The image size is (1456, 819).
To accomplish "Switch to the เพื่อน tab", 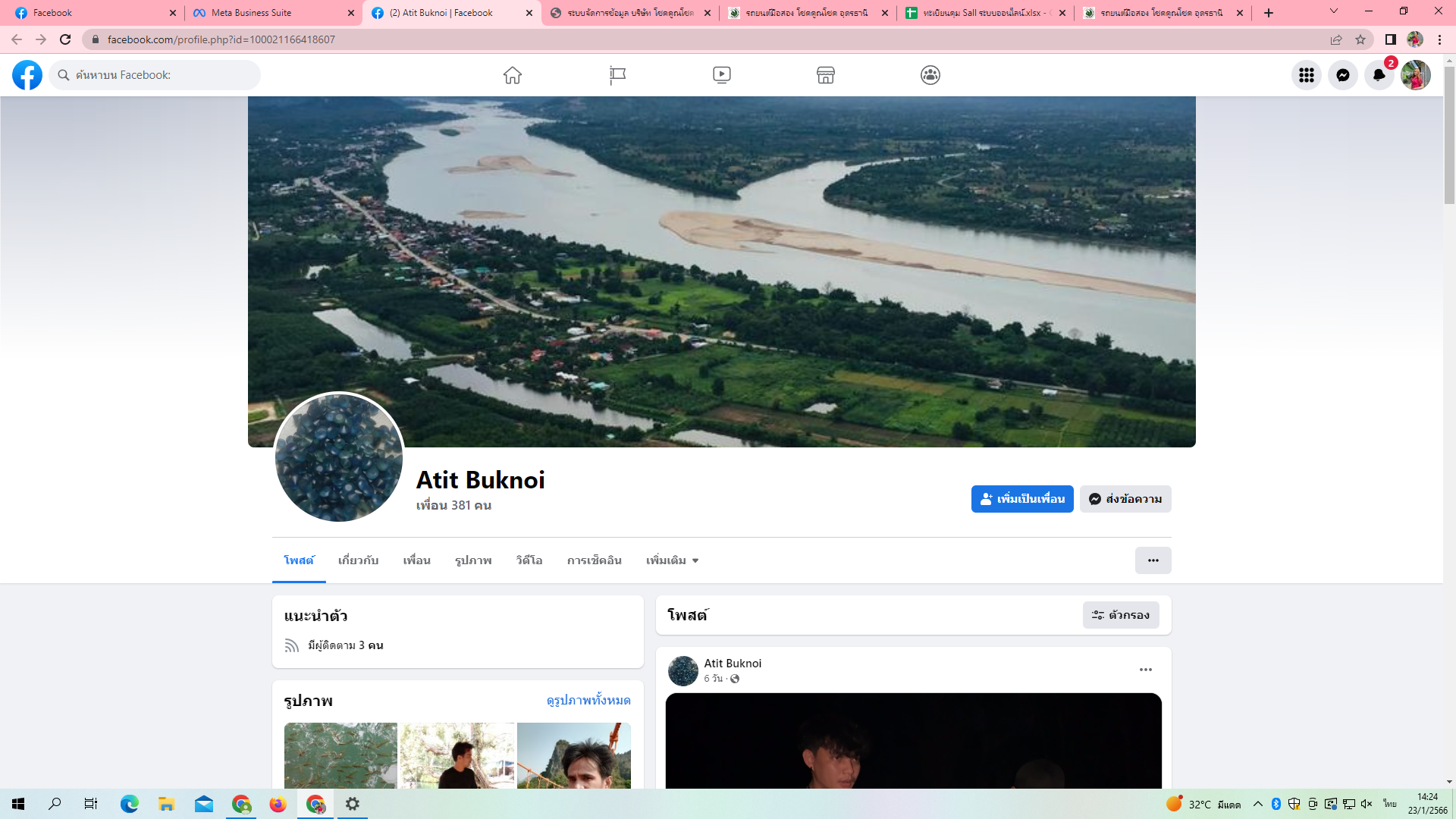I will coord(416,560).
